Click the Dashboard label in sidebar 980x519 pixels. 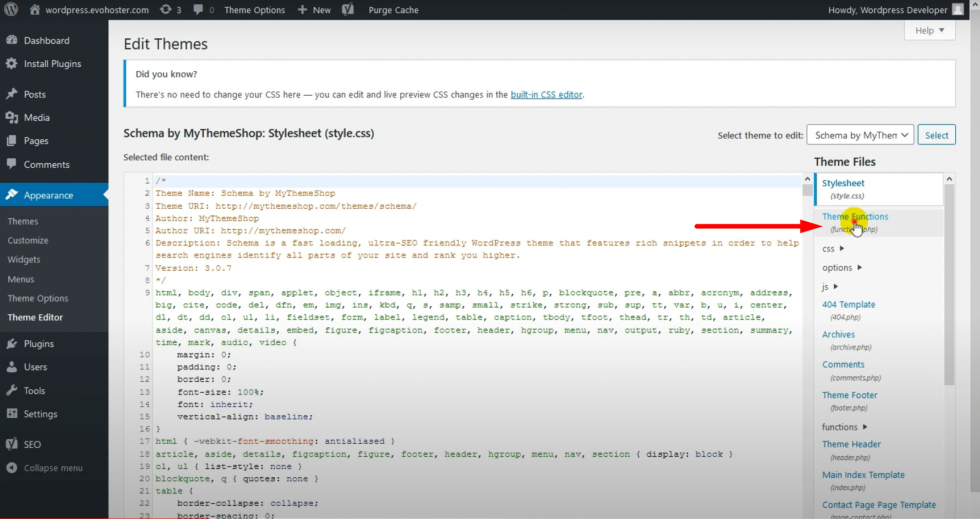coord(47,41)
